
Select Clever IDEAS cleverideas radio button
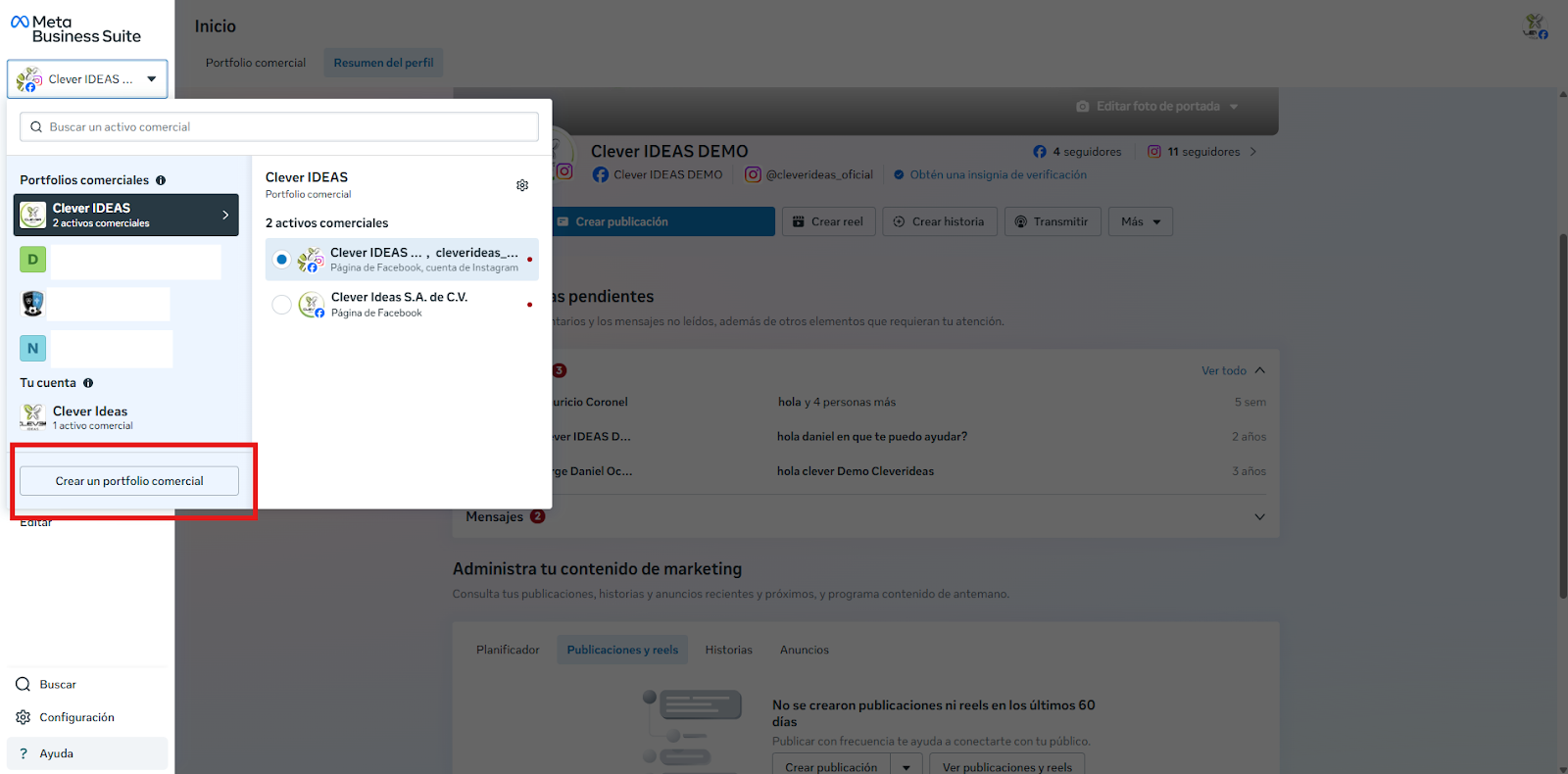pos(281,260)
